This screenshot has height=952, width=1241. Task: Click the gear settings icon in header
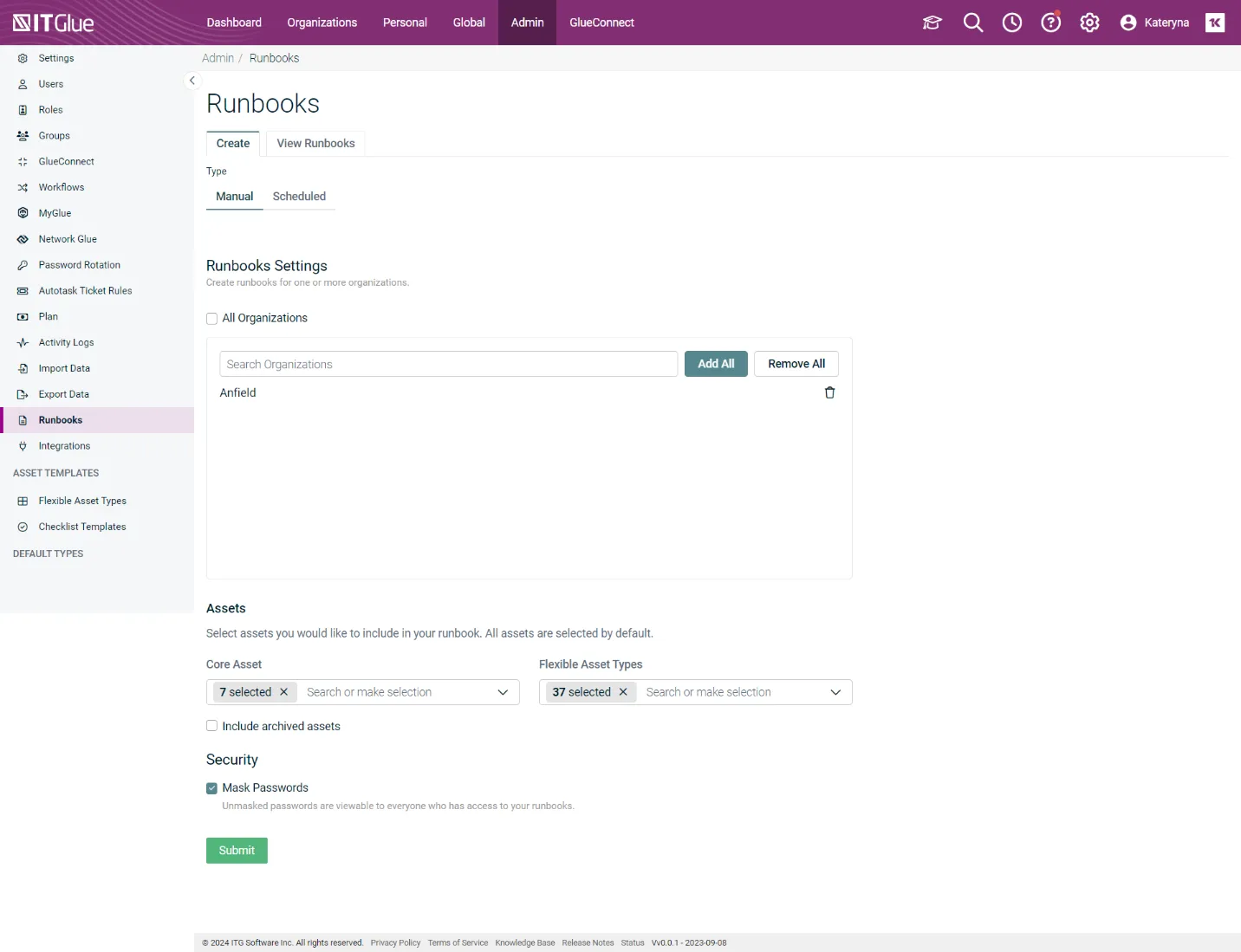tap(1089, 23)
